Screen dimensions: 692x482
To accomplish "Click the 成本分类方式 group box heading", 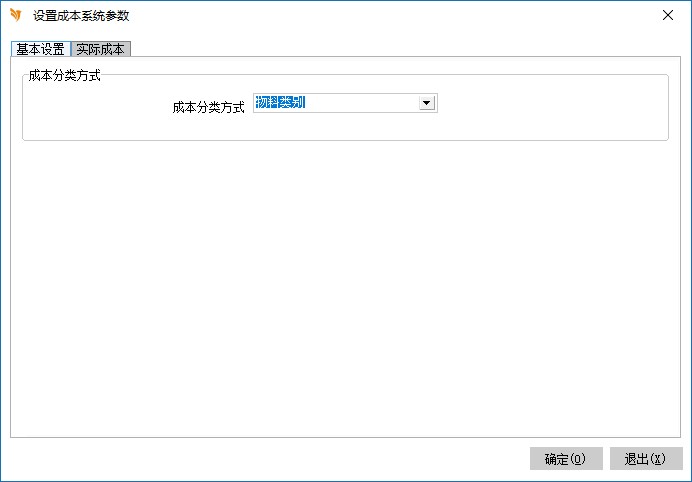I will pyautogui.click(x=64, y=75).
